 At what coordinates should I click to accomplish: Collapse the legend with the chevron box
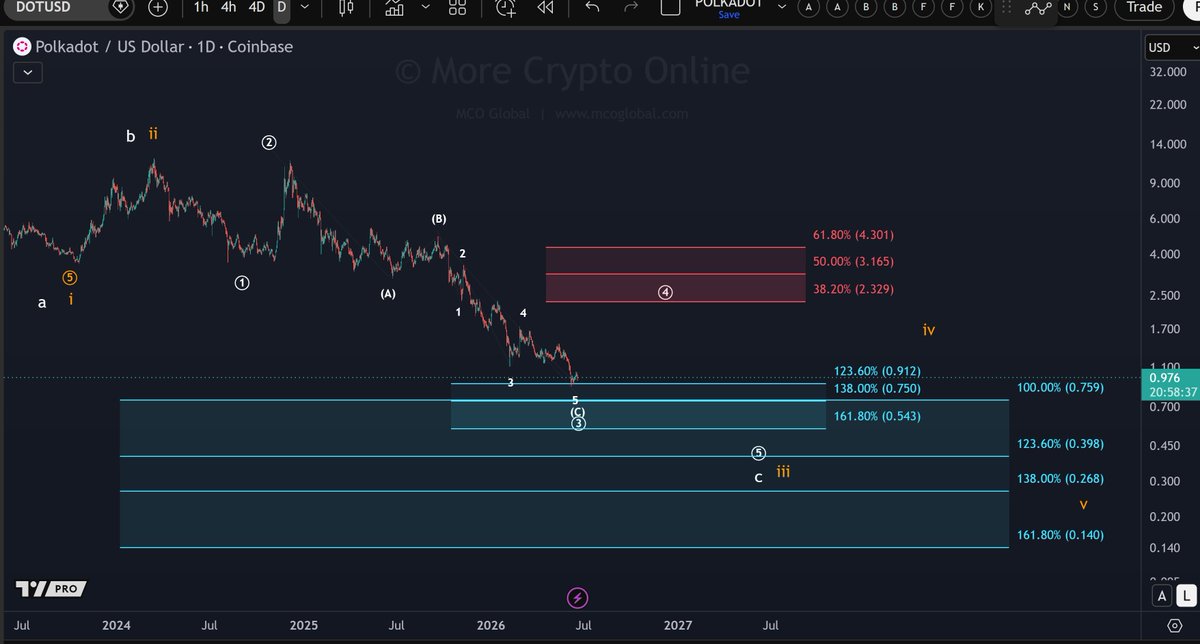point(27,71)
